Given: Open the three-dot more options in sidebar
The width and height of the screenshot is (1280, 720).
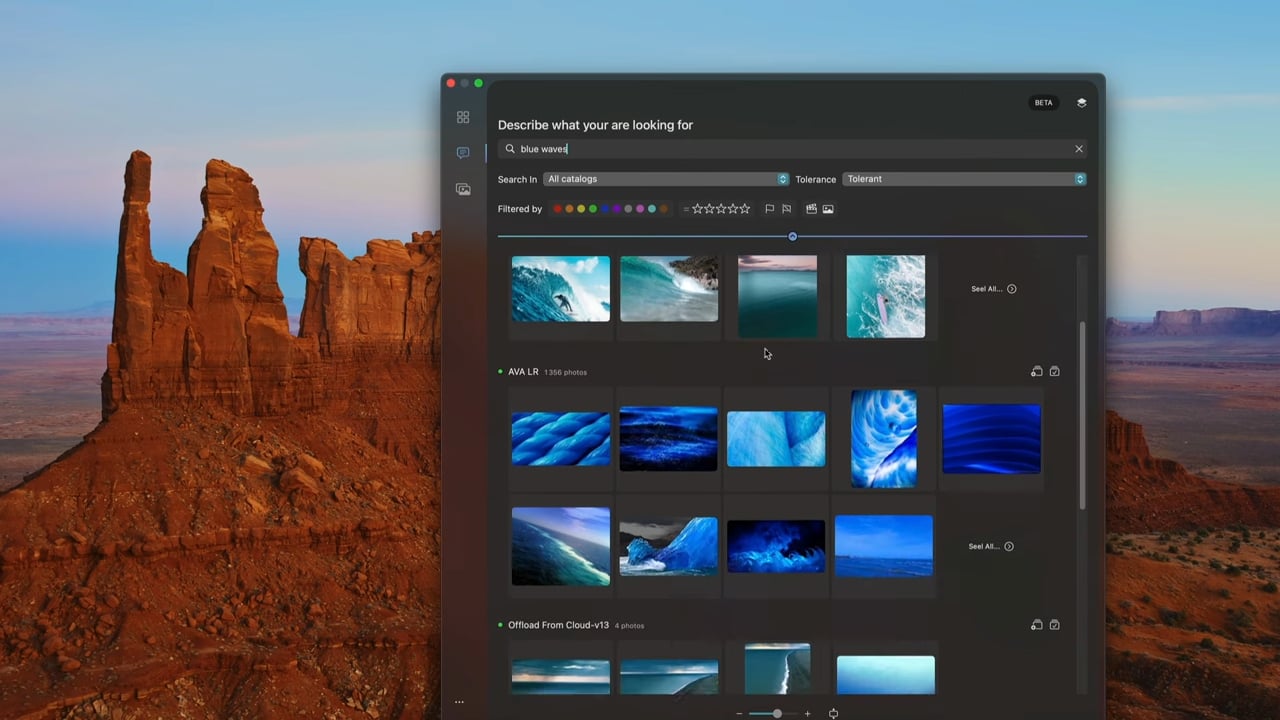Looking at the screenshot, I should 459,702.
